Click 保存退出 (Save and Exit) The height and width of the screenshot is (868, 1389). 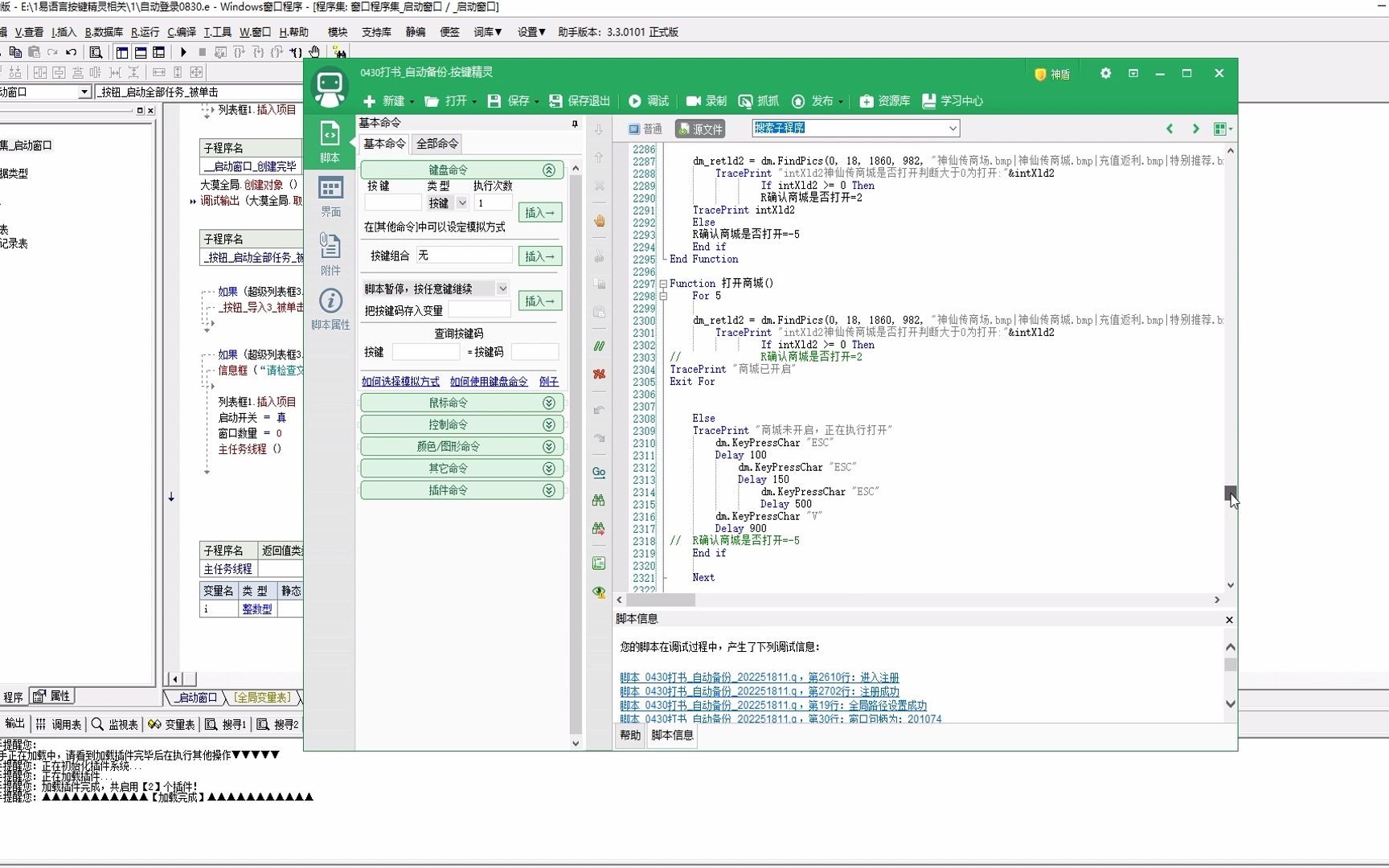(580, 101)
